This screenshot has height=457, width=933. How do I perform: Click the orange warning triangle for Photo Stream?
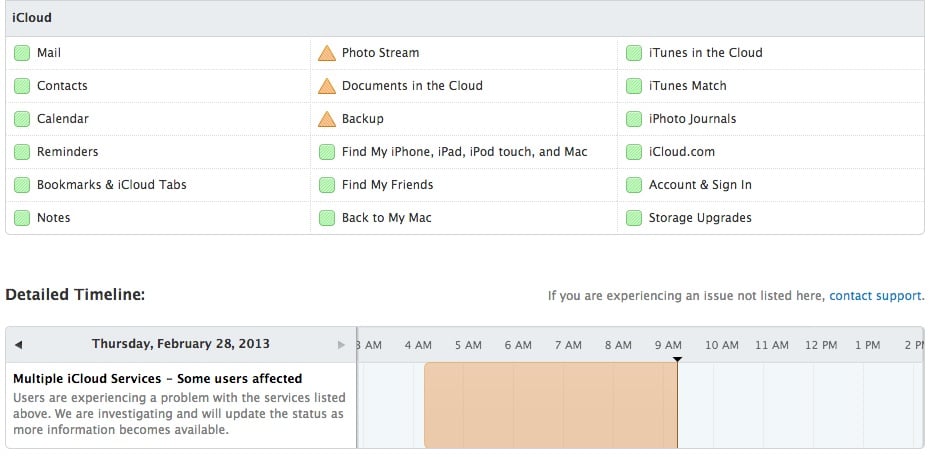(x=327, y=53)
